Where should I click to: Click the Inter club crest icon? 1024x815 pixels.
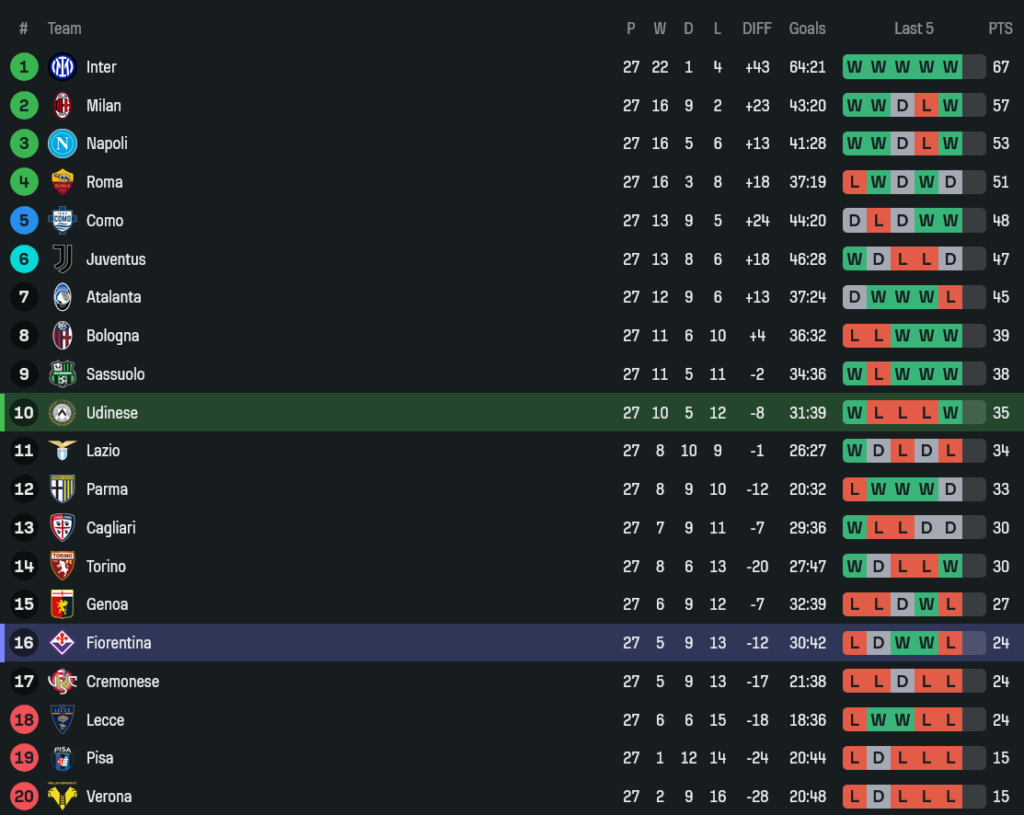[x=62, y=67]
